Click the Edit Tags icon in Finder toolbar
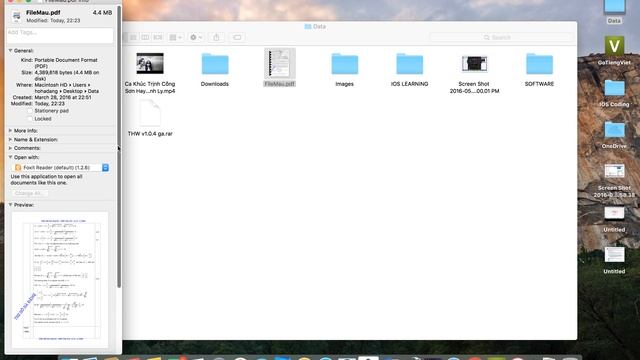Screen dimensions: 640x360 point(237,37)
